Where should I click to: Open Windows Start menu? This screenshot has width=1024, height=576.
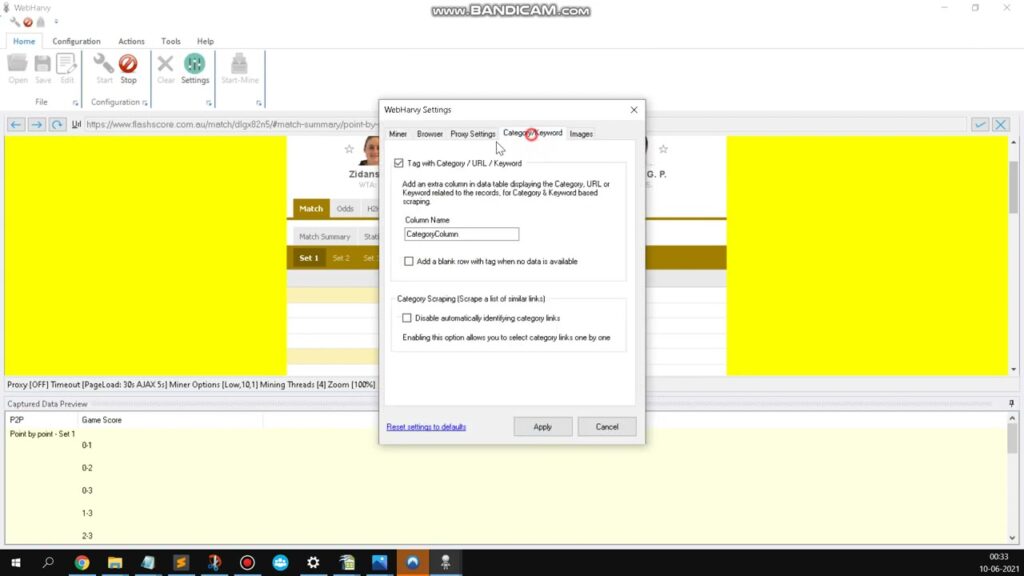[x=16, y=562]
